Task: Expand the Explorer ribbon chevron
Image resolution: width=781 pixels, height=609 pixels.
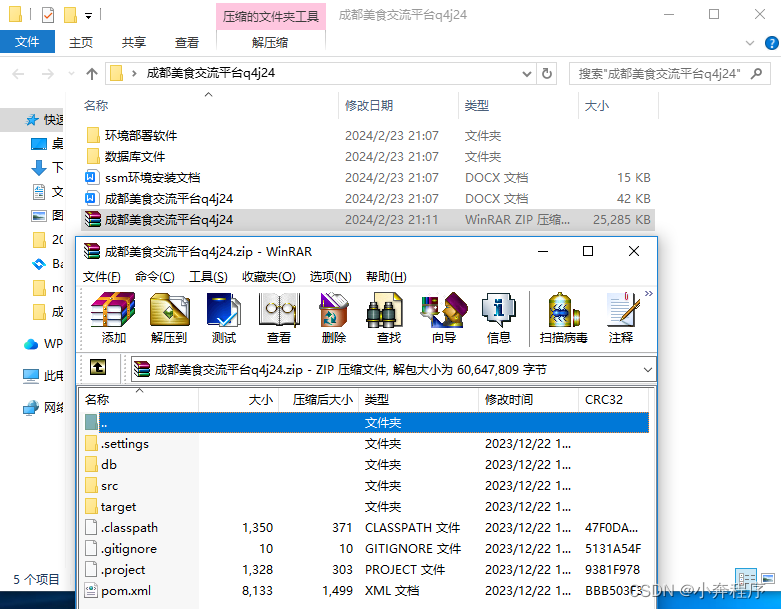Action: click(x=750, y=43)
